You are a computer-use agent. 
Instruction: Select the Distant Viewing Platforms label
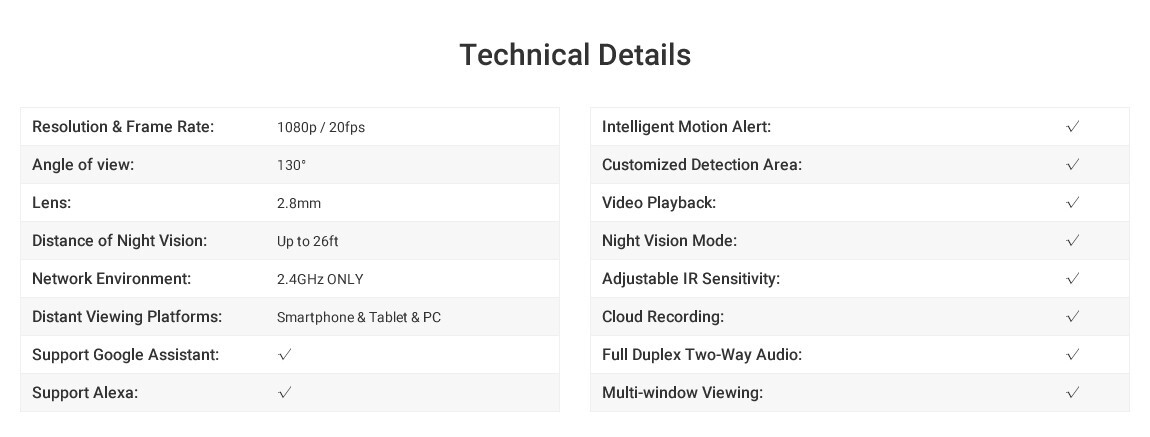[127, 317]
